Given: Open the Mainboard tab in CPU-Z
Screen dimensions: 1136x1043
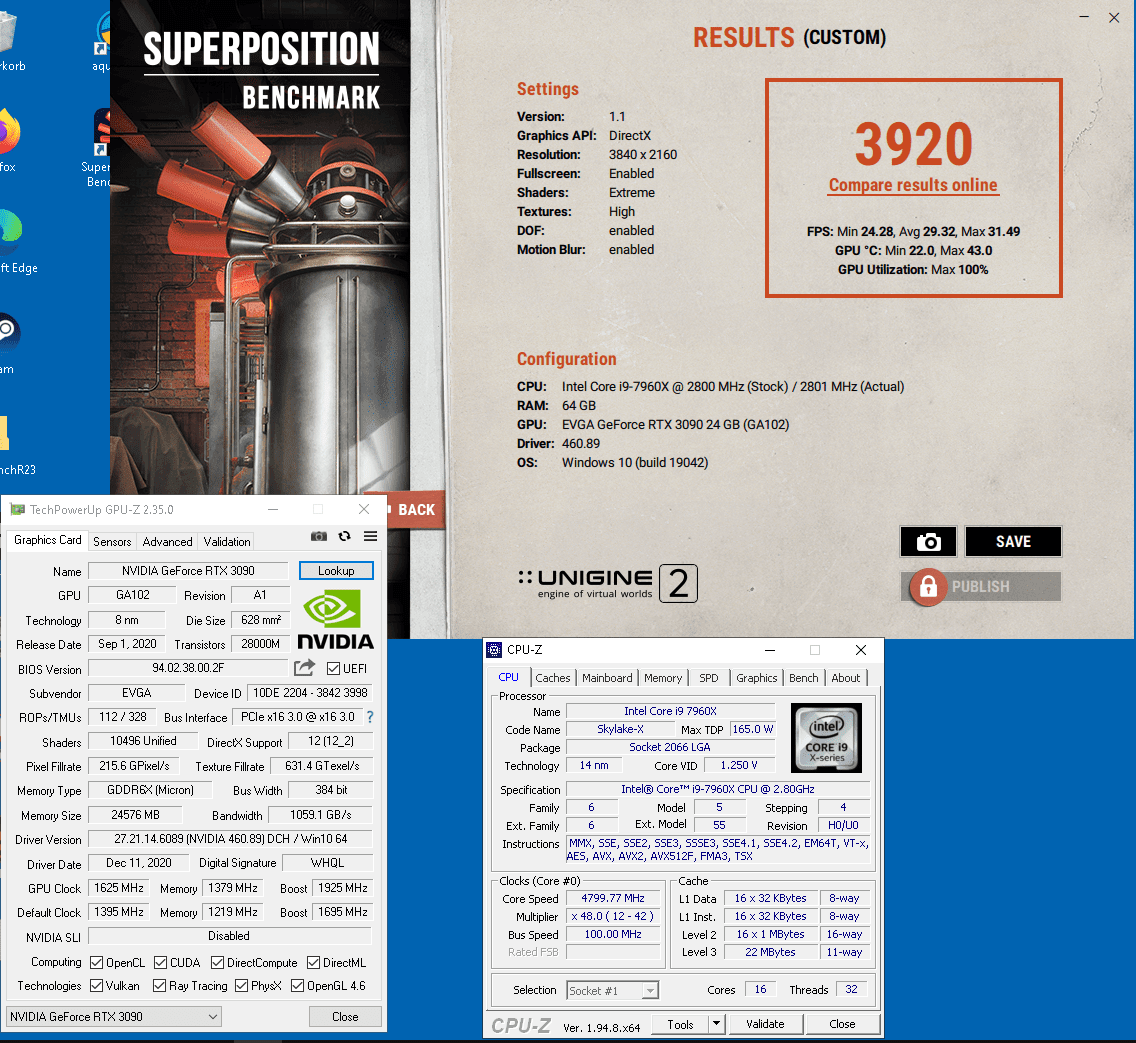Looking at the screenshot, I should 607,678.
